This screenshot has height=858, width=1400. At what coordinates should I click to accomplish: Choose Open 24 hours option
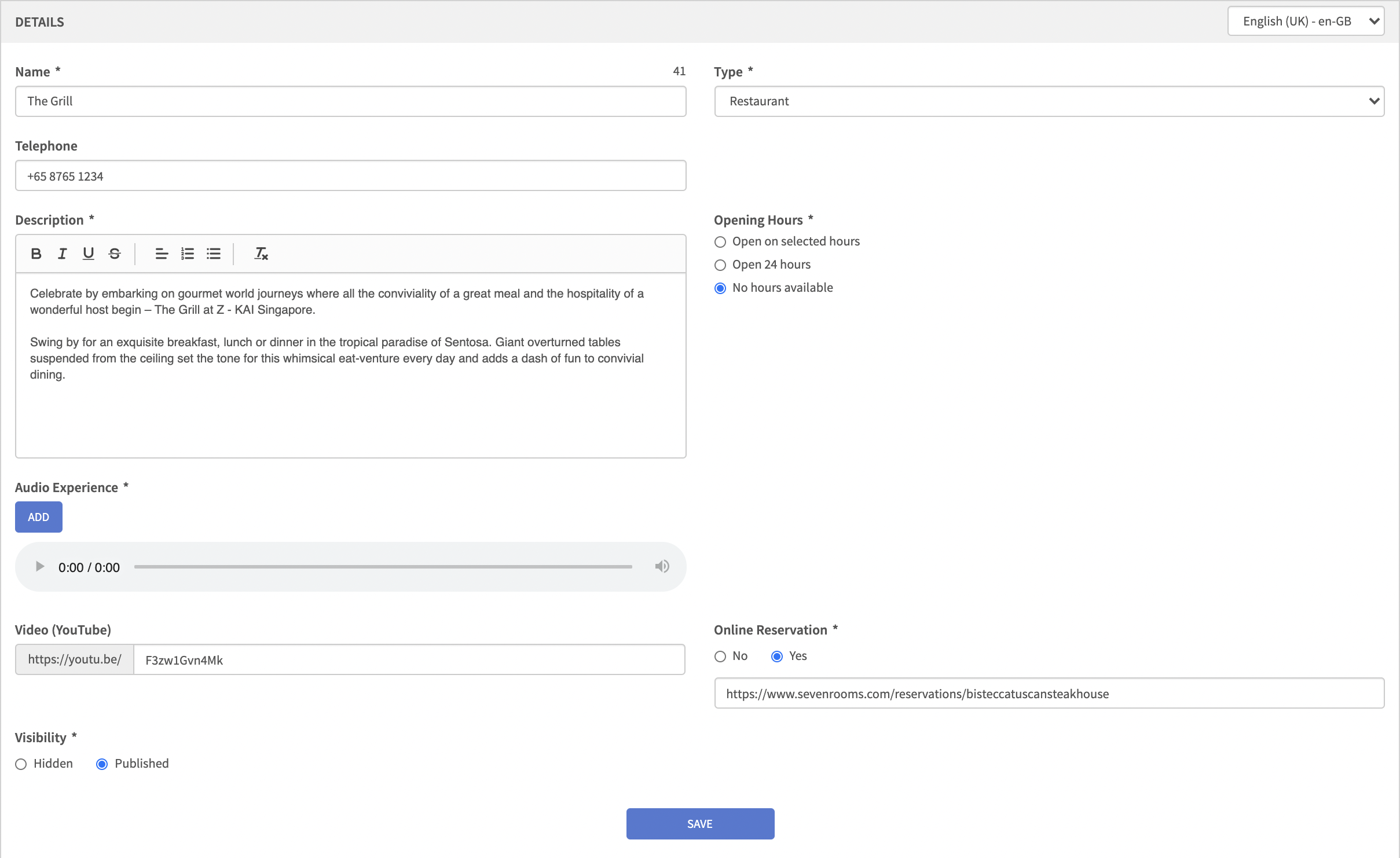coord(720,265)
